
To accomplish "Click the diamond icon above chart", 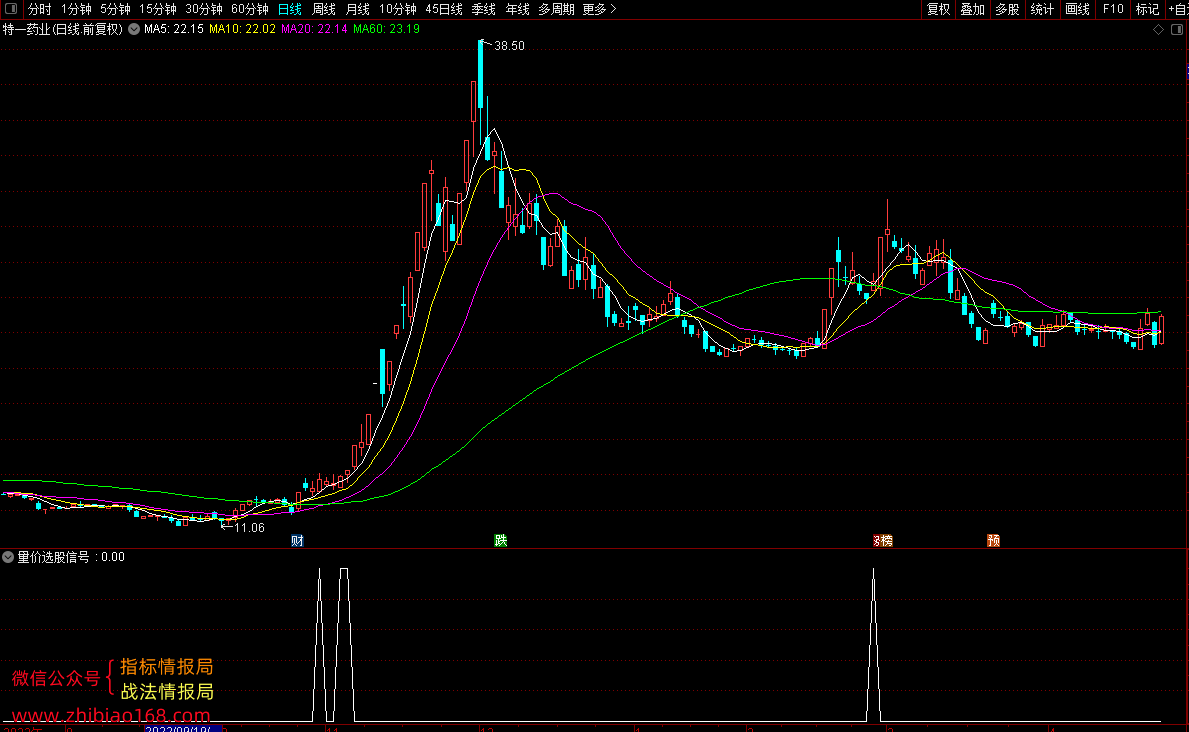I will pyautogui.click(x=1159, y=30).
